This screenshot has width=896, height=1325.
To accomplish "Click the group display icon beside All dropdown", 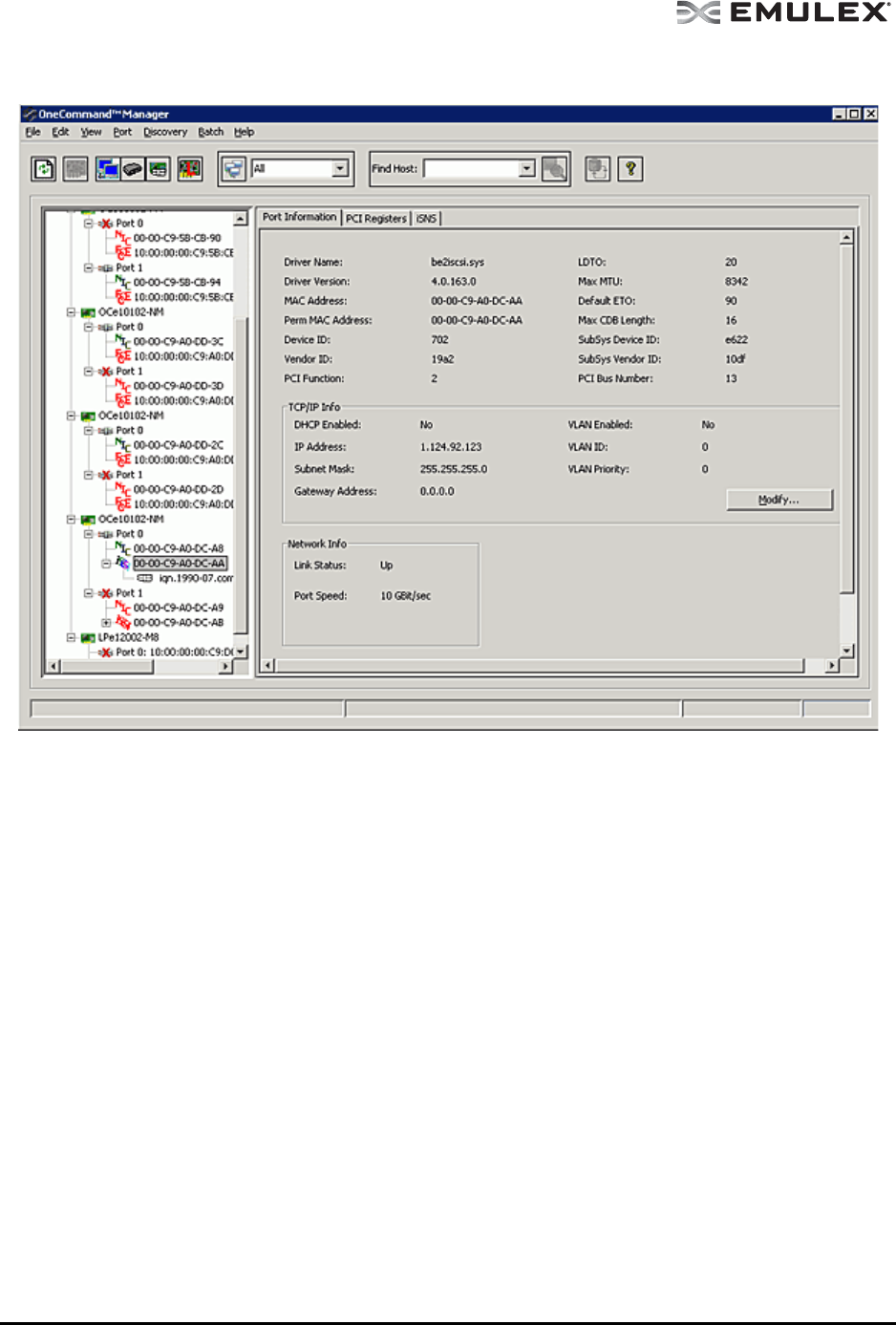I will pos(234,169).
